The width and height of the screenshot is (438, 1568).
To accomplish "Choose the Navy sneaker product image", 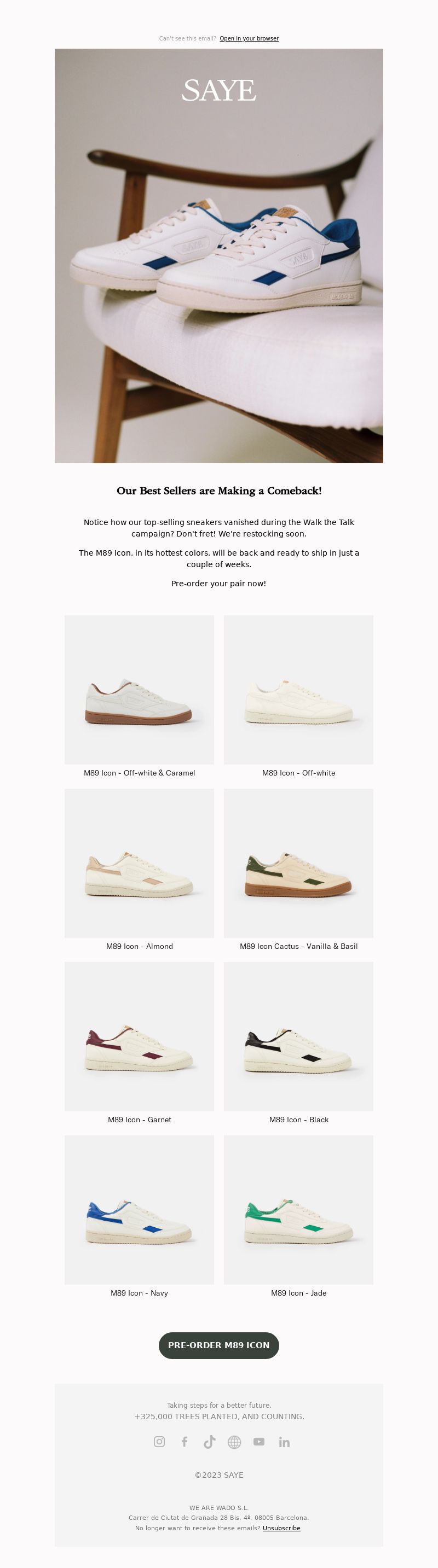I will tap(140, 1209).
